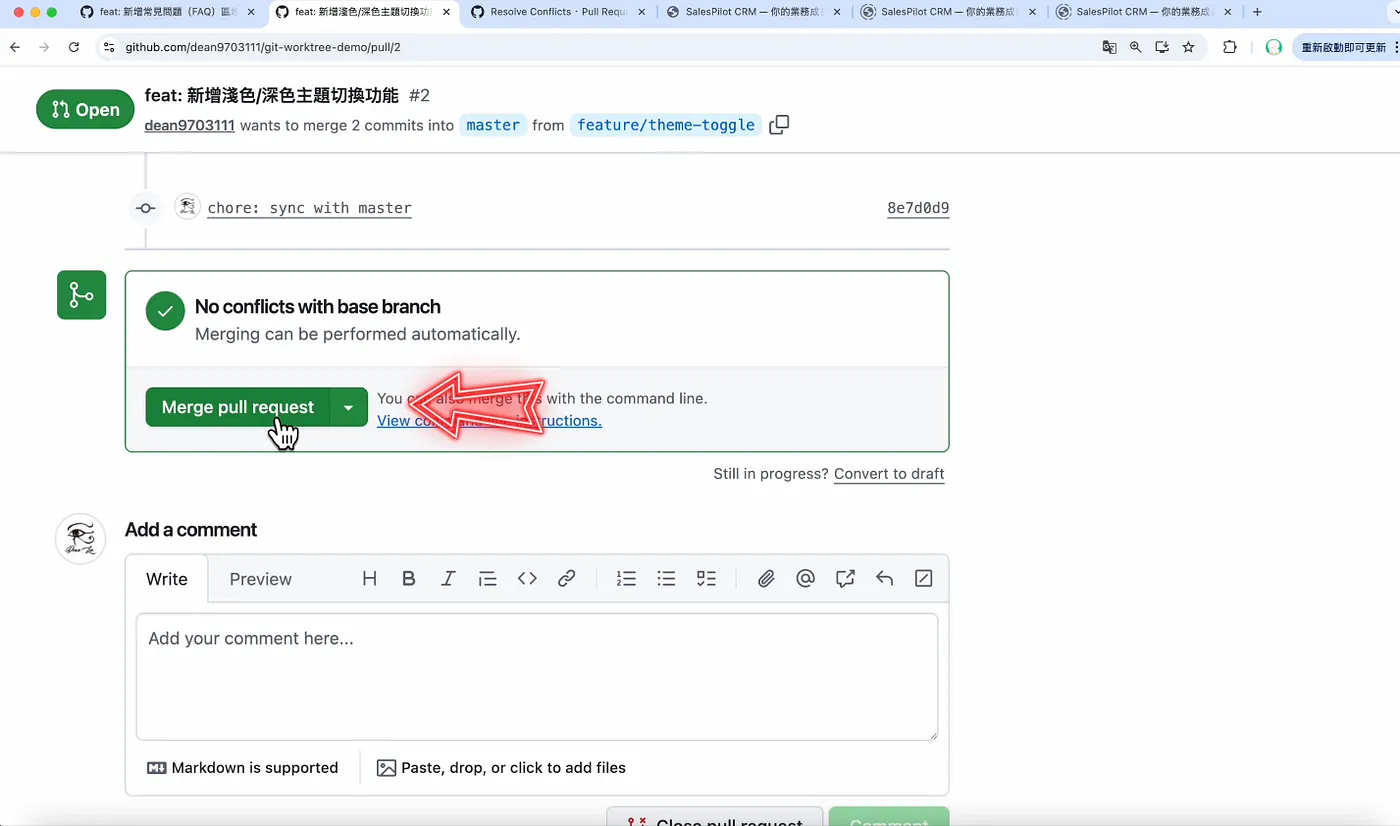Go back in browser history
The width and height of the screenshot is (1400, 826).
pos(15,47)
